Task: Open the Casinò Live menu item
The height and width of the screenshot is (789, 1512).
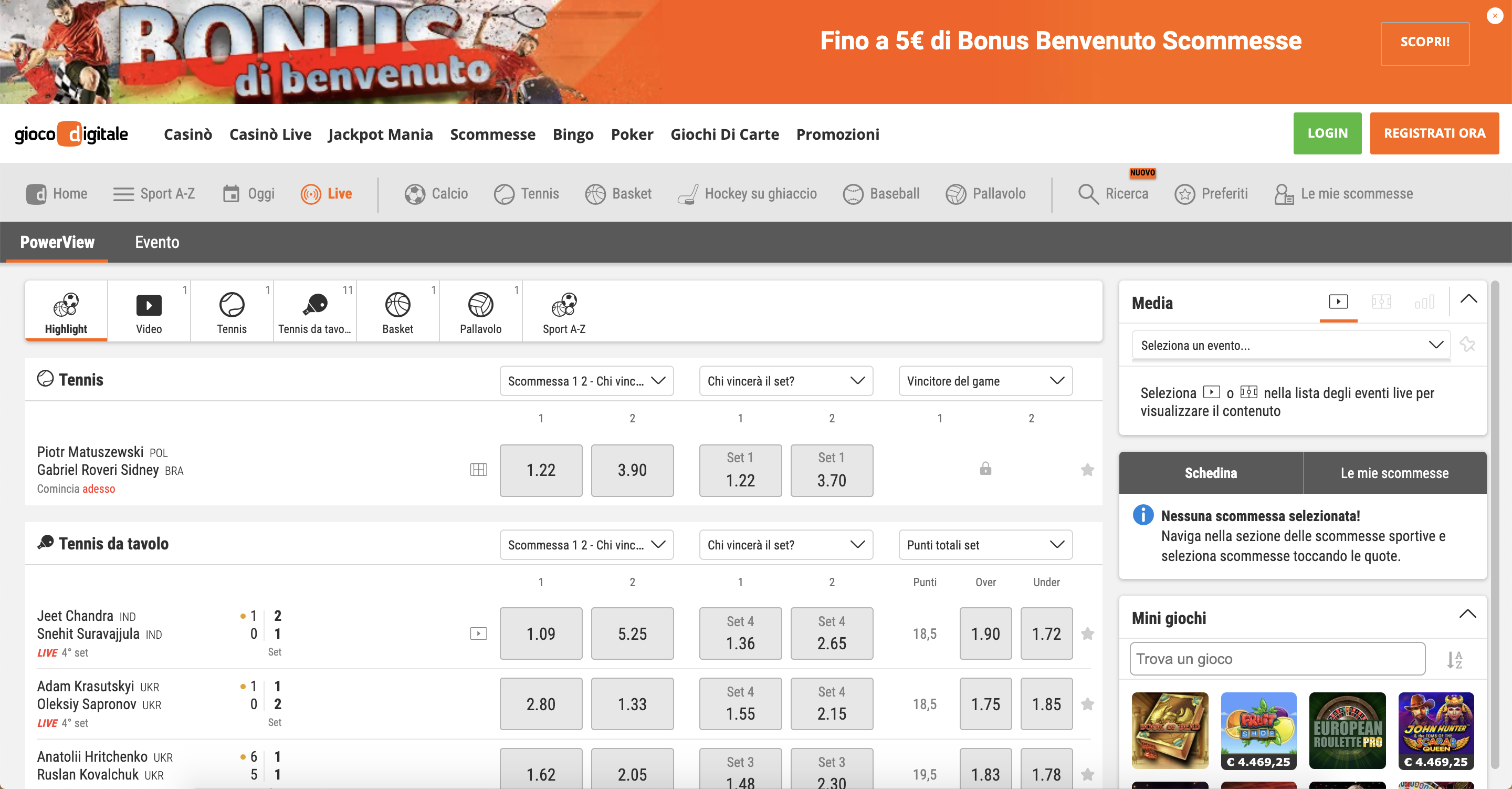Action: click(x=270, y=134)
